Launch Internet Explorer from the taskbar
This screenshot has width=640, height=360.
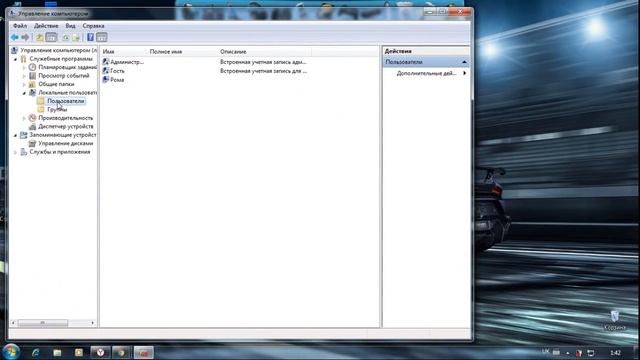coord(36,353)
